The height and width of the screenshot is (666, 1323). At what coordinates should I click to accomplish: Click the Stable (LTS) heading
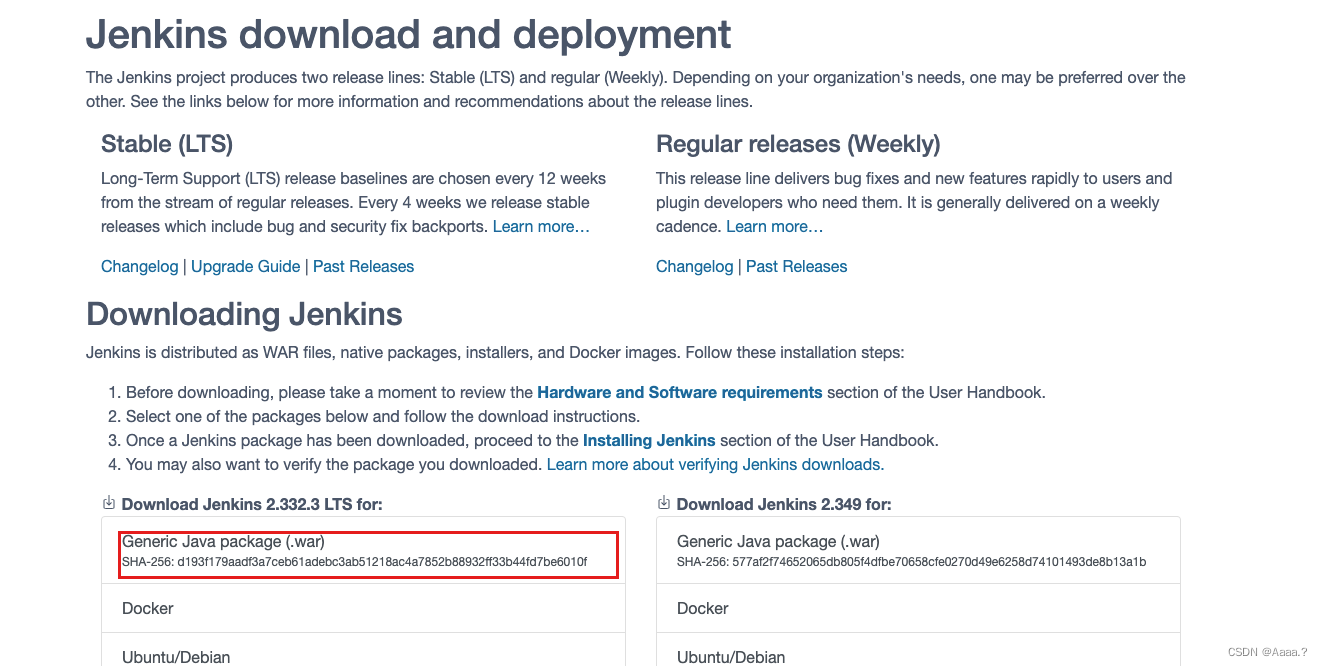(x=167, y=144)
